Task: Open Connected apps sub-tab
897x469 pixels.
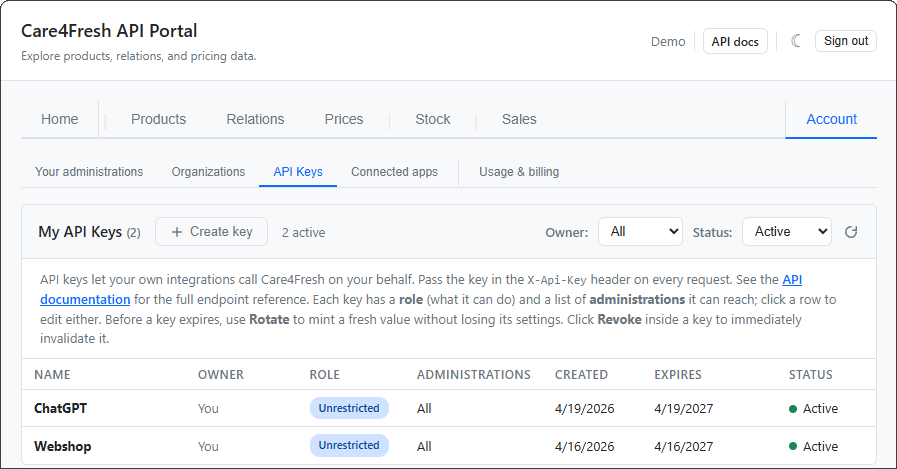Action: (394, 172)
